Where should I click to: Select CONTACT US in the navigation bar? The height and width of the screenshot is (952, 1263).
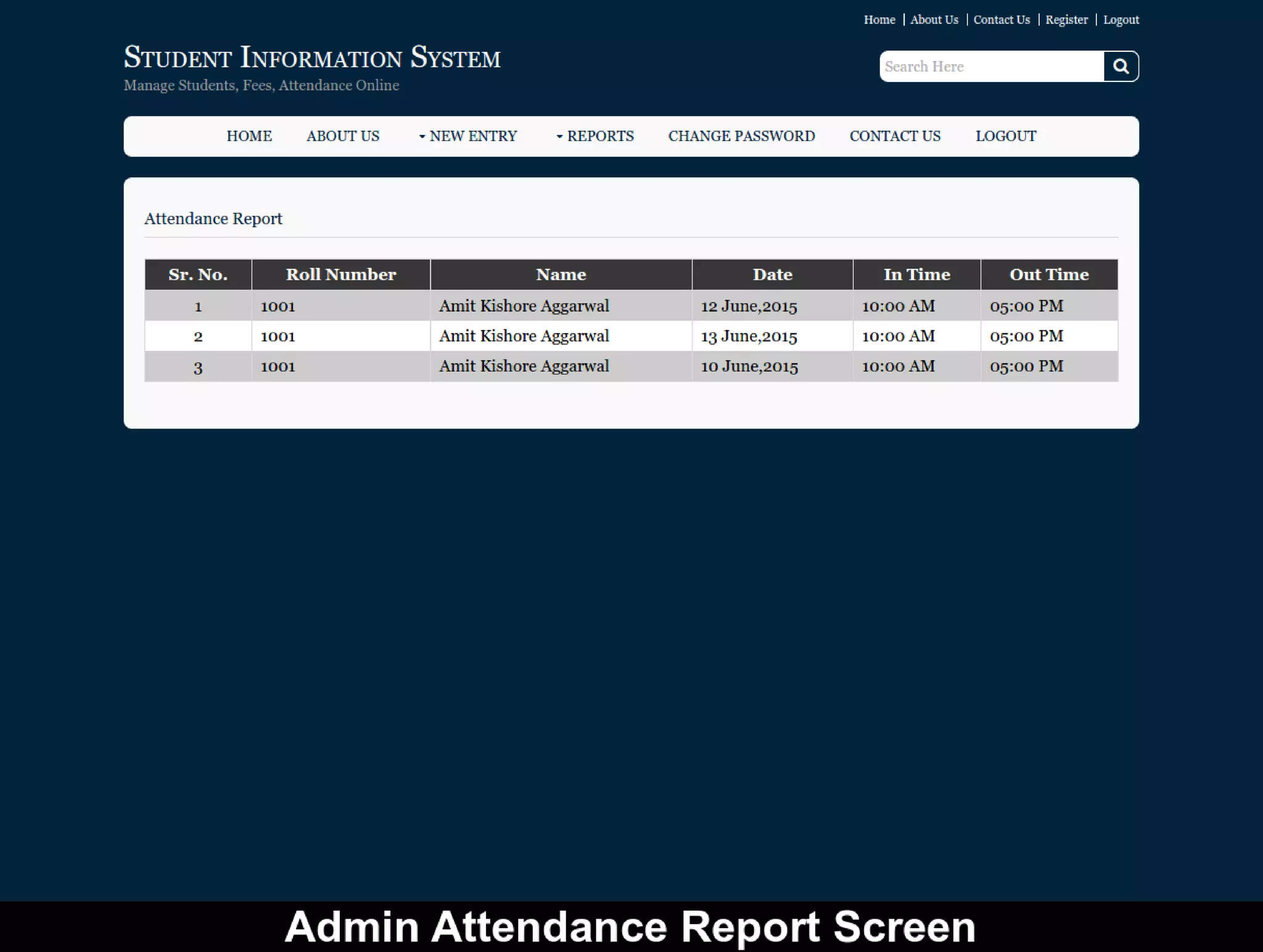point(895,136)
